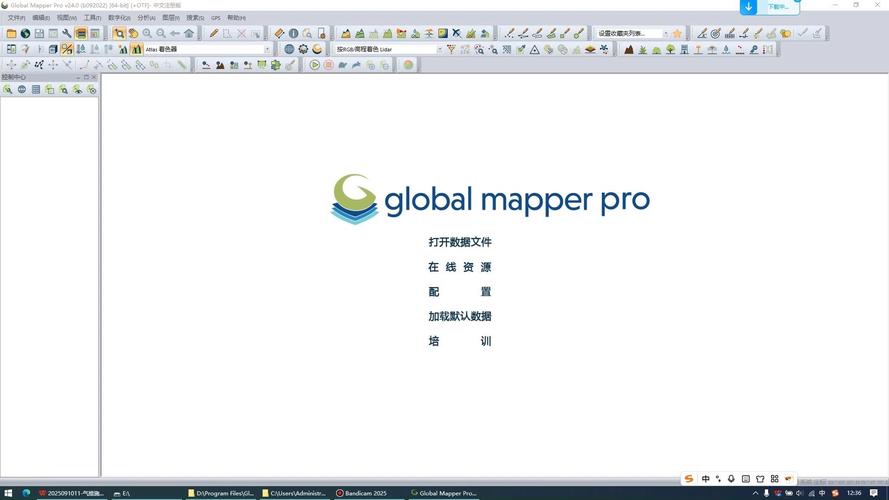The image size is (889, 500).
Task: Toggle the highlighted Control Center overlay button
Action: [81, 33]
